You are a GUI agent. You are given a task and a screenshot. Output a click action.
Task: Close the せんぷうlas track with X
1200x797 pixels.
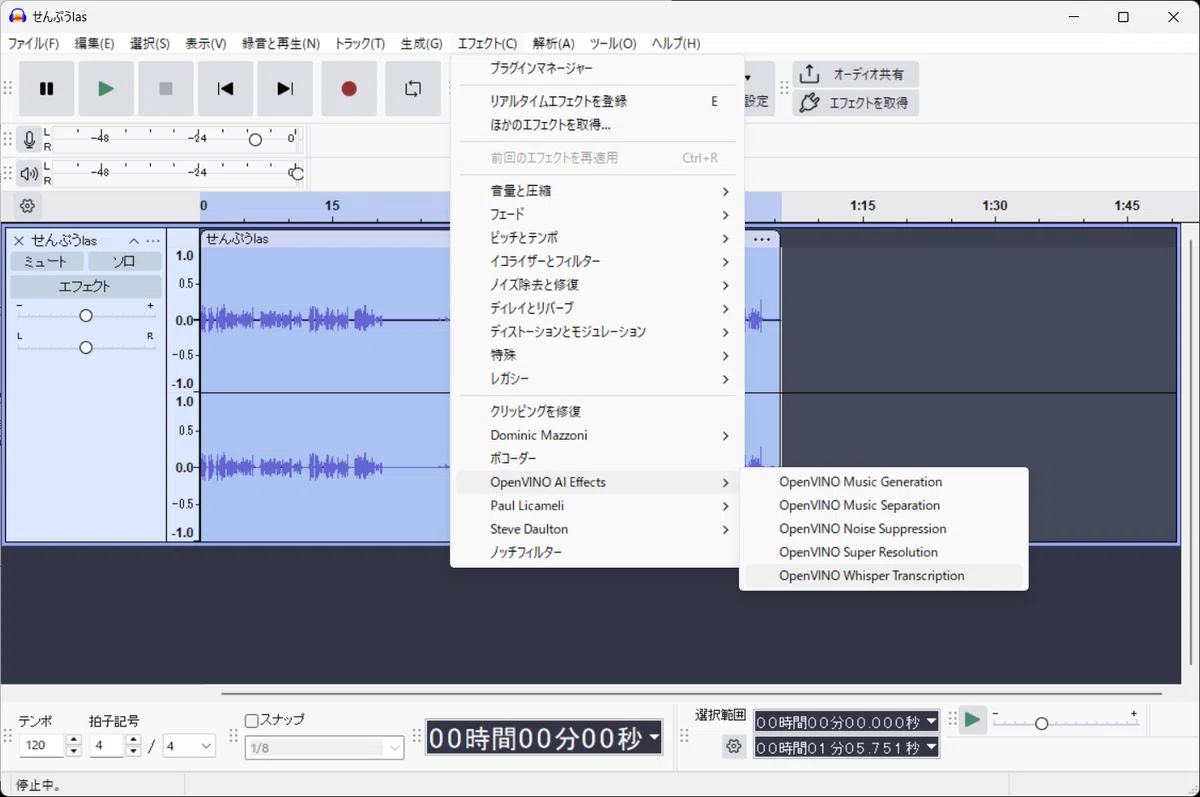tap(18, 241)
